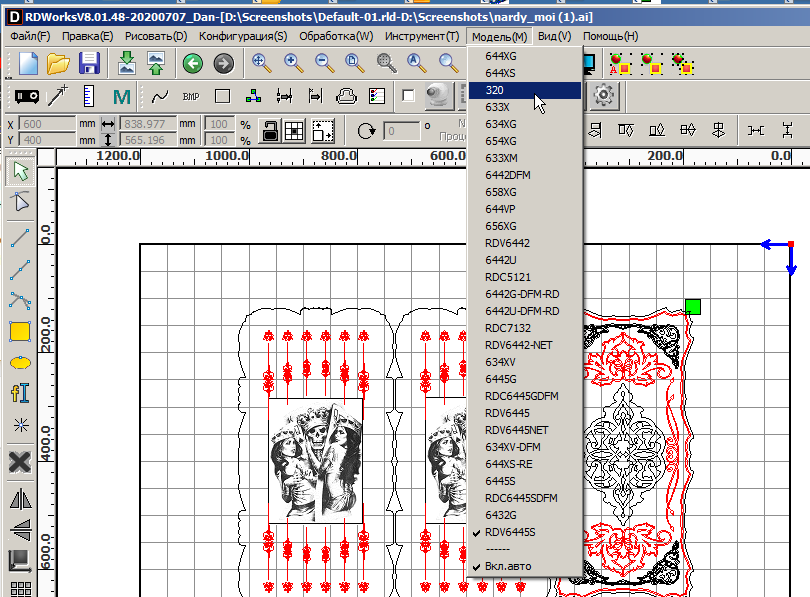Click the rotation angle input field
Screen dimensions: 810x597
(402, 131)
